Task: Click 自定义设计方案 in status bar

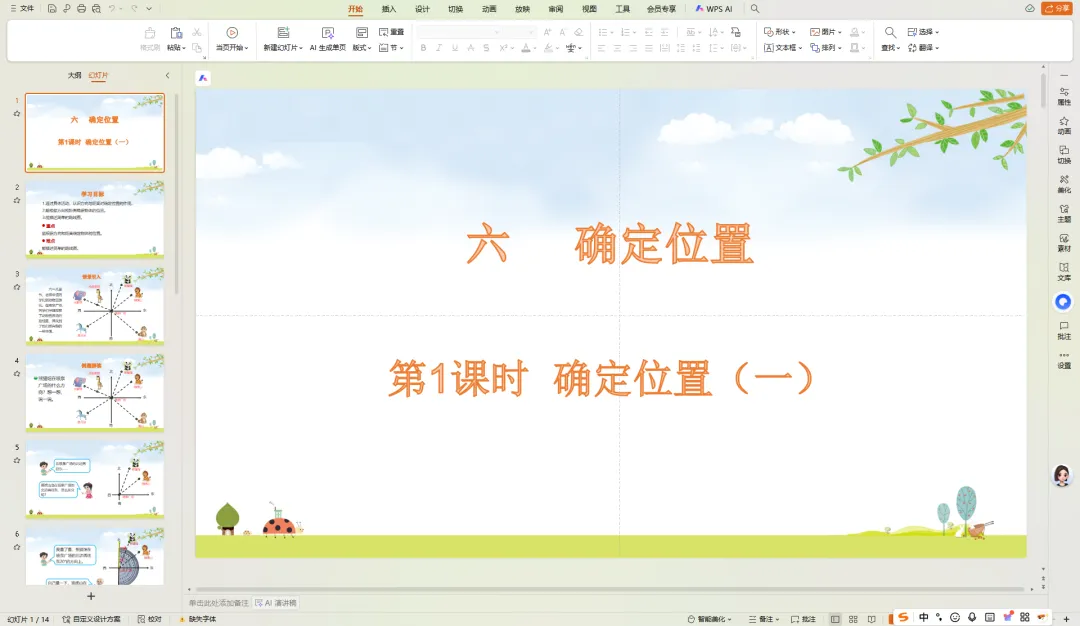Action: point(92,619)
